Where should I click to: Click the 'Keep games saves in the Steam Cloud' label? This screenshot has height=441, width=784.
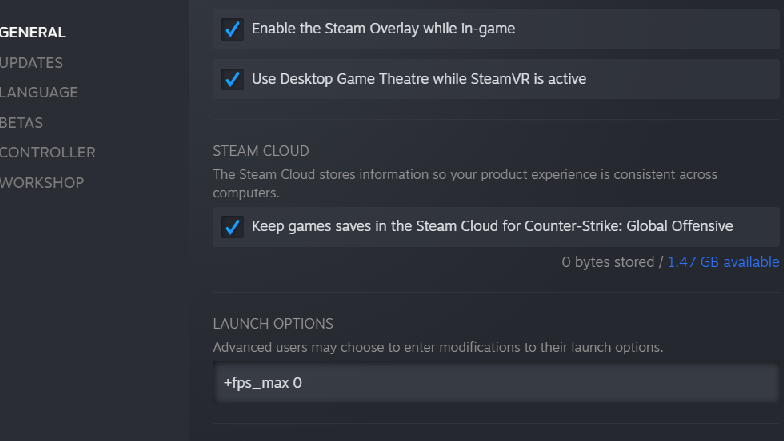(492, 226)
